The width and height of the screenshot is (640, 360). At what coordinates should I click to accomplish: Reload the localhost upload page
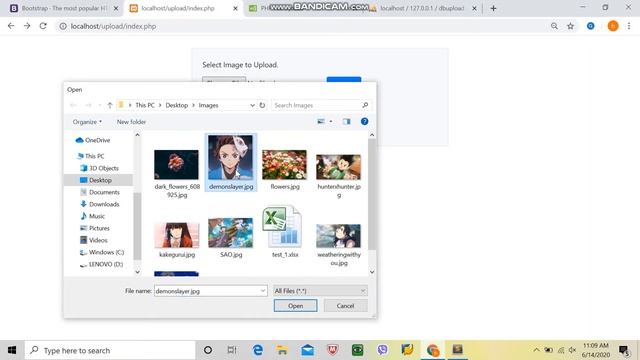point(43,26)
